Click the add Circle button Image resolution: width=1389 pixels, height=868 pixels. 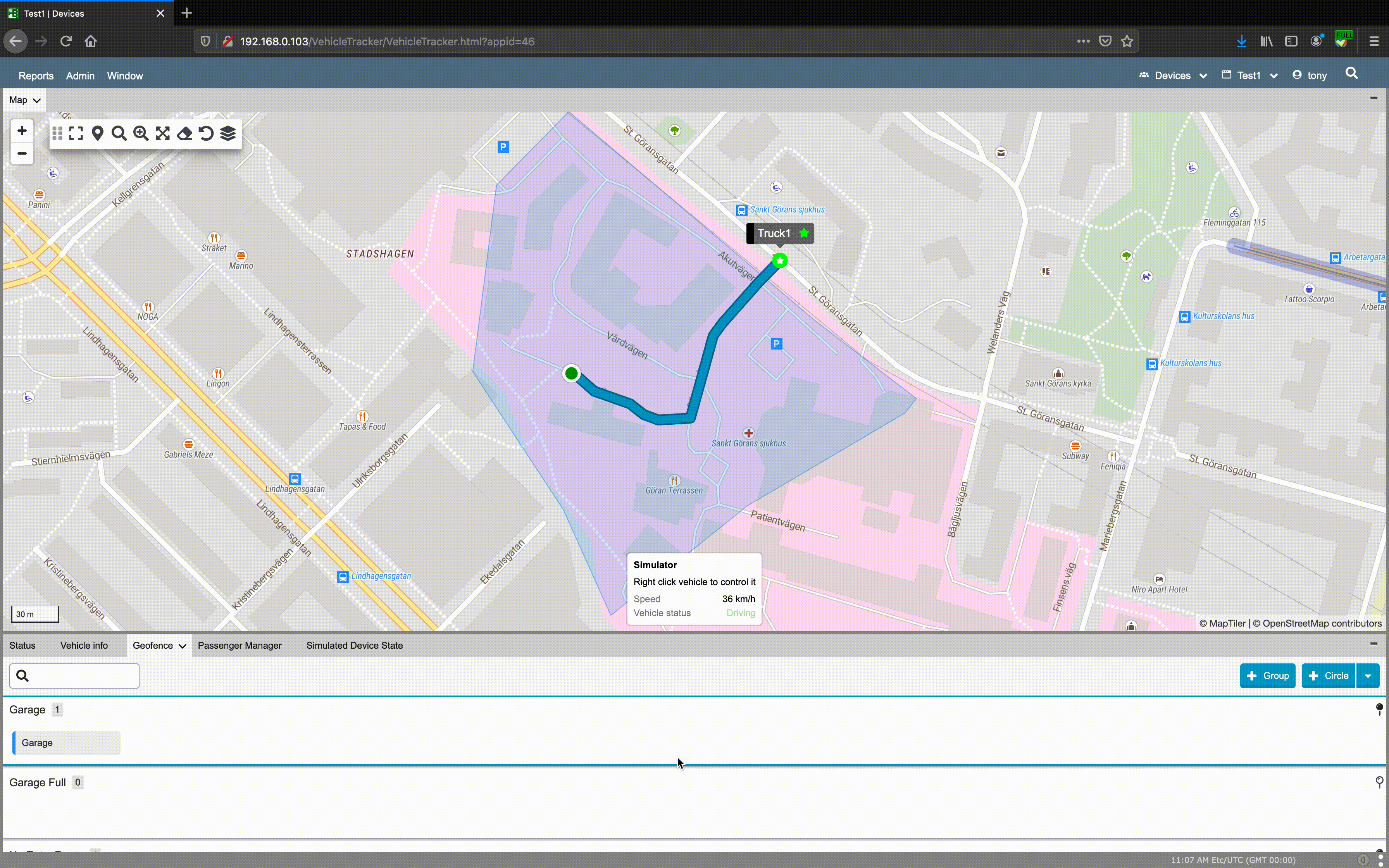coord(1328,676)
